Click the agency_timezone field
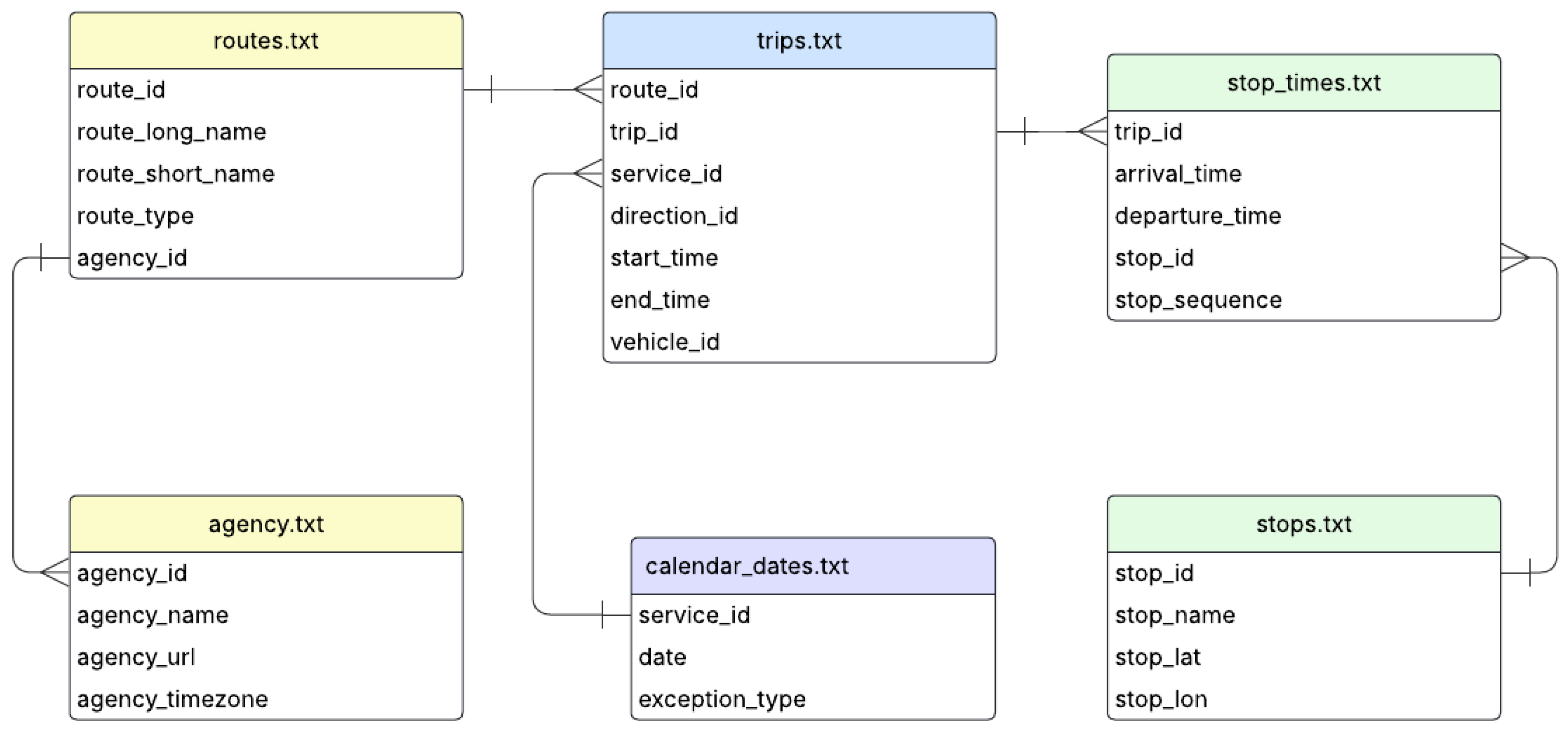The image size is (1568, 730). point(172,700)
